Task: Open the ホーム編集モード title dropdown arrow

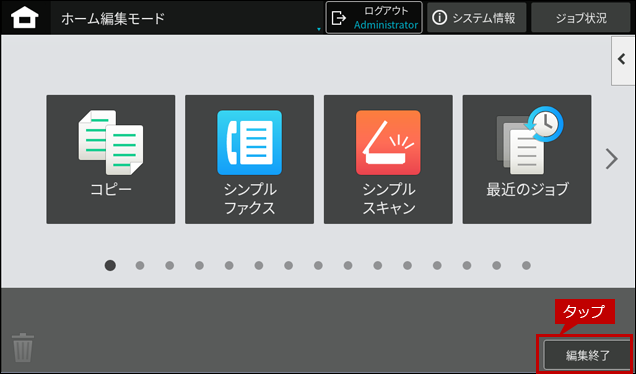Action: 319,29
